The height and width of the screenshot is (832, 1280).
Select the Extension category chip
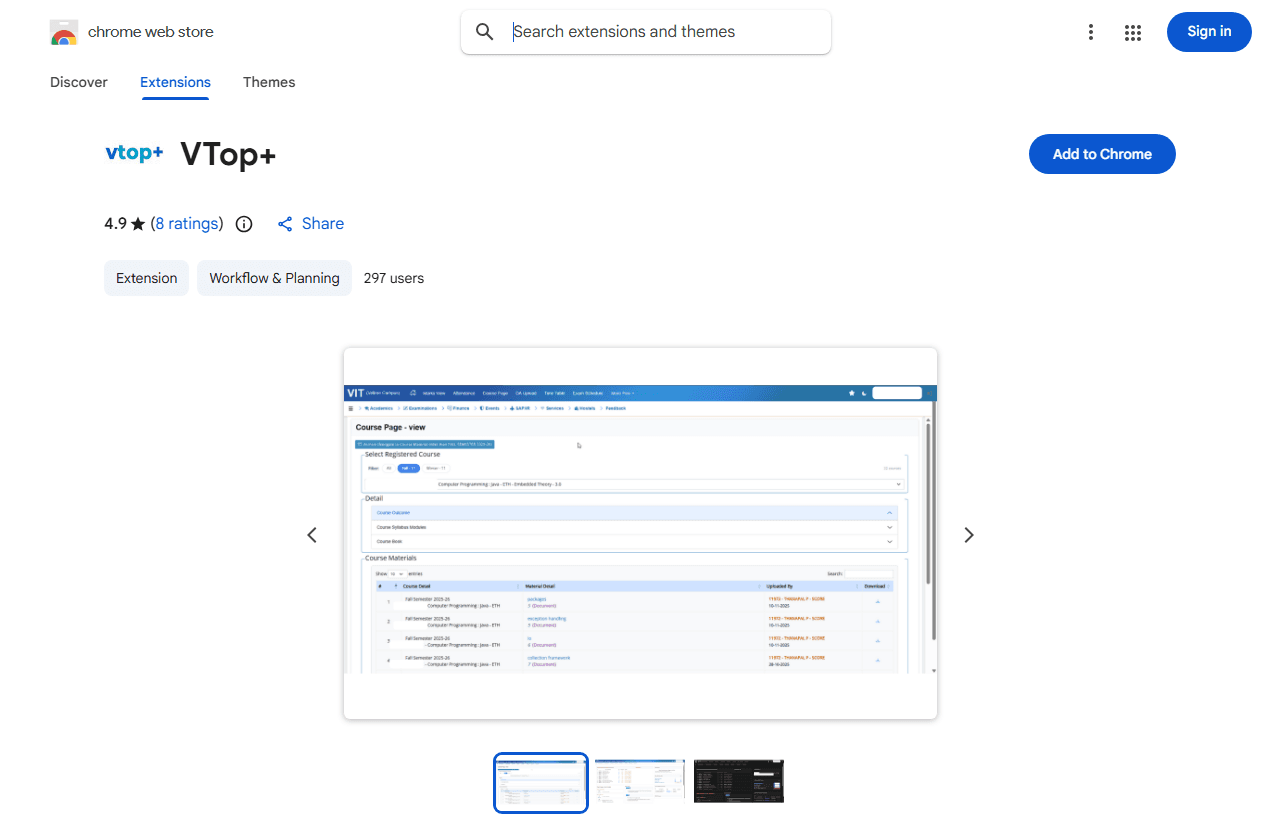[146, 278]
